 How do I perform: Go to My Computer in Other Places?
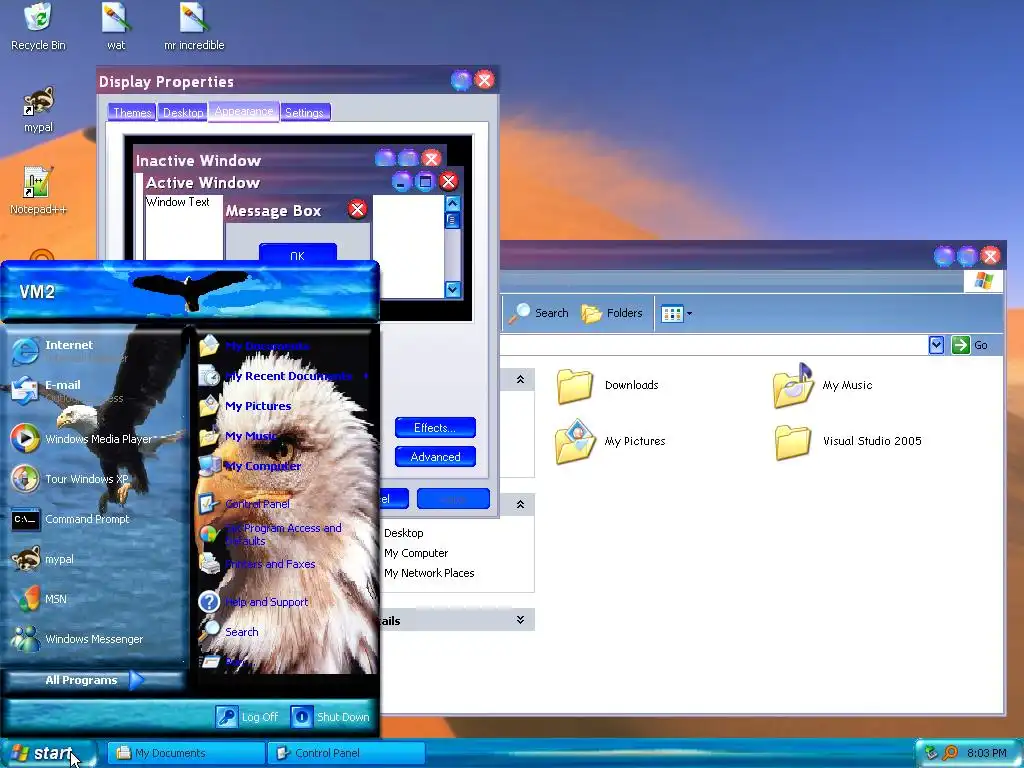coord(416,553)
